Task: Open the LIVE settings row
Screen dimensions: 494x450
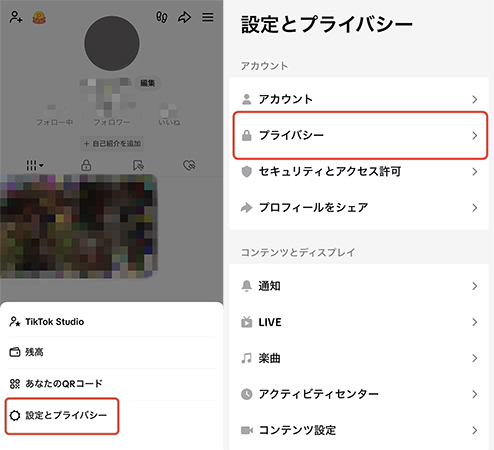Action: (359, 322)
